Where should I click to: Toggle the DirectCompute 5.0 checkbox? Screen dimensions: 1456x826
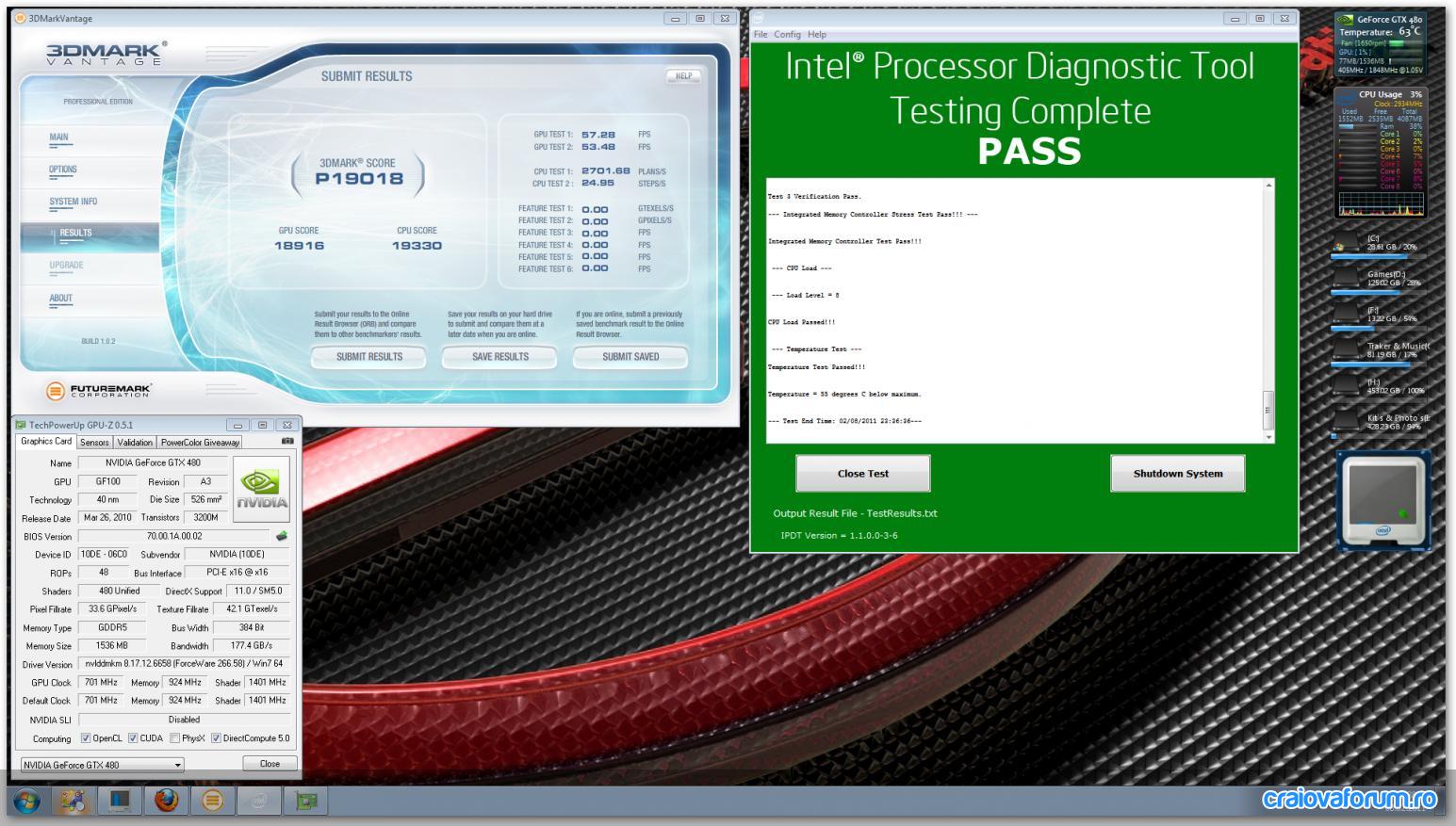pos(216,738)
